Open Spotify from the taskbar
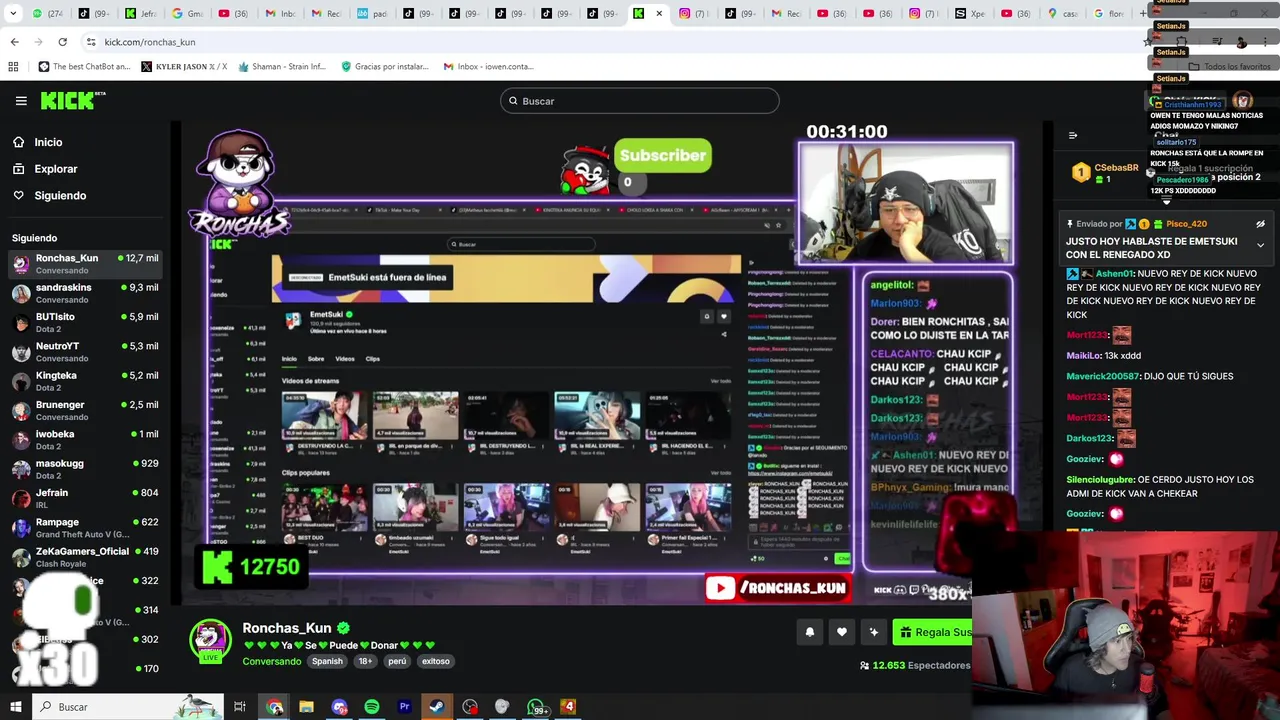The height and width of the screenshot is (720, 1280). point(372,707)
